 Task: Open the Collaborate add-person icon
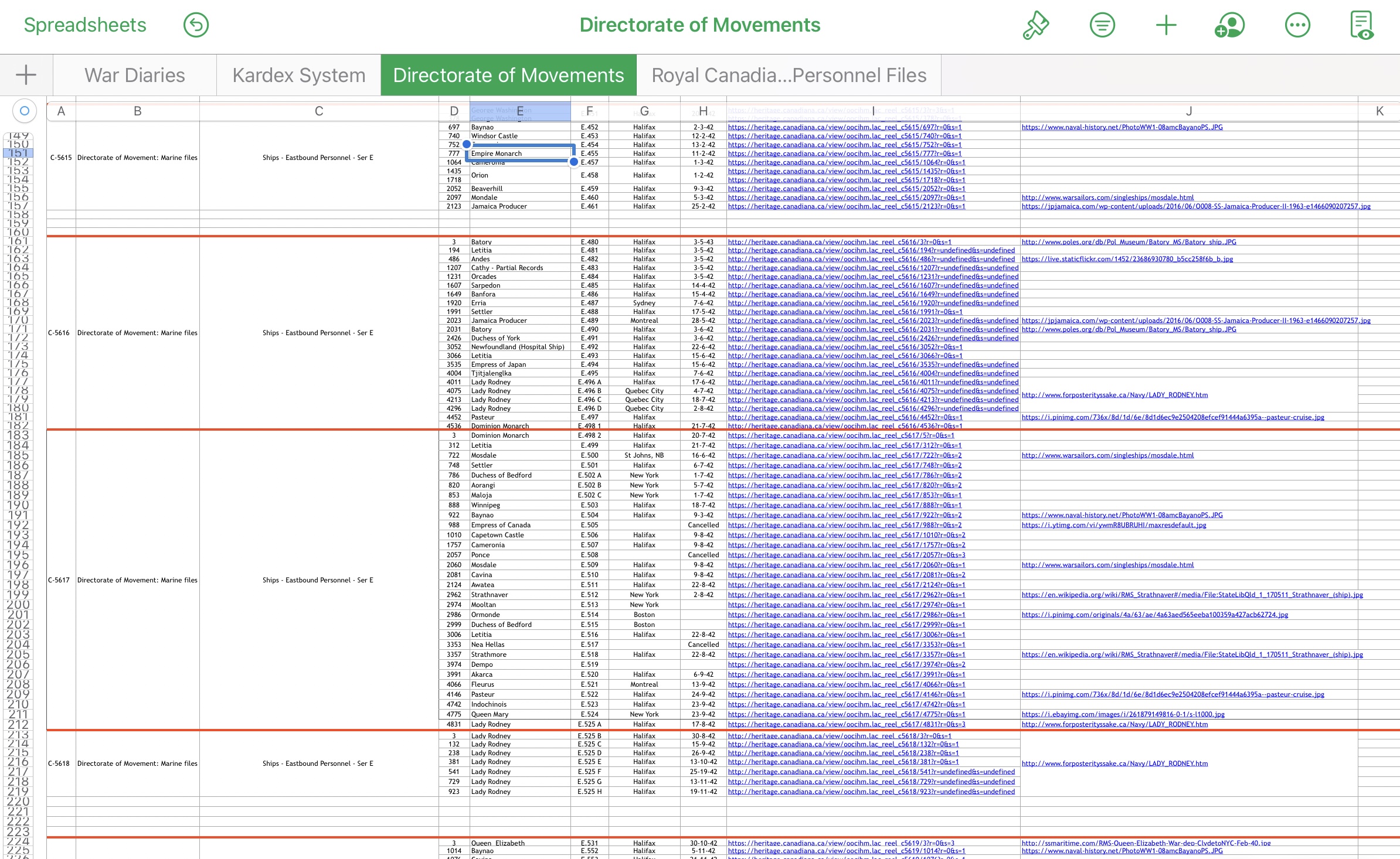tap(1229, 25)
